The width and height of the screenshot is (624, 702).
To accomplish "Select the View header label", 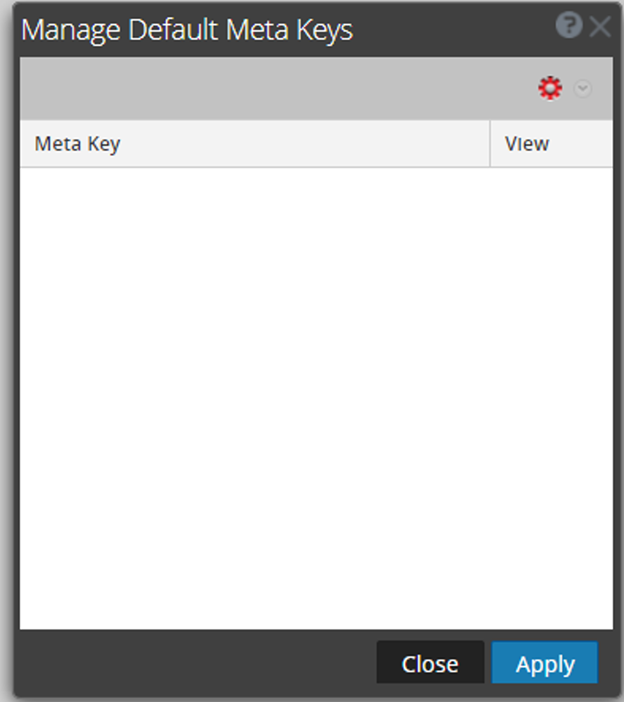I will tap(527, 144).
